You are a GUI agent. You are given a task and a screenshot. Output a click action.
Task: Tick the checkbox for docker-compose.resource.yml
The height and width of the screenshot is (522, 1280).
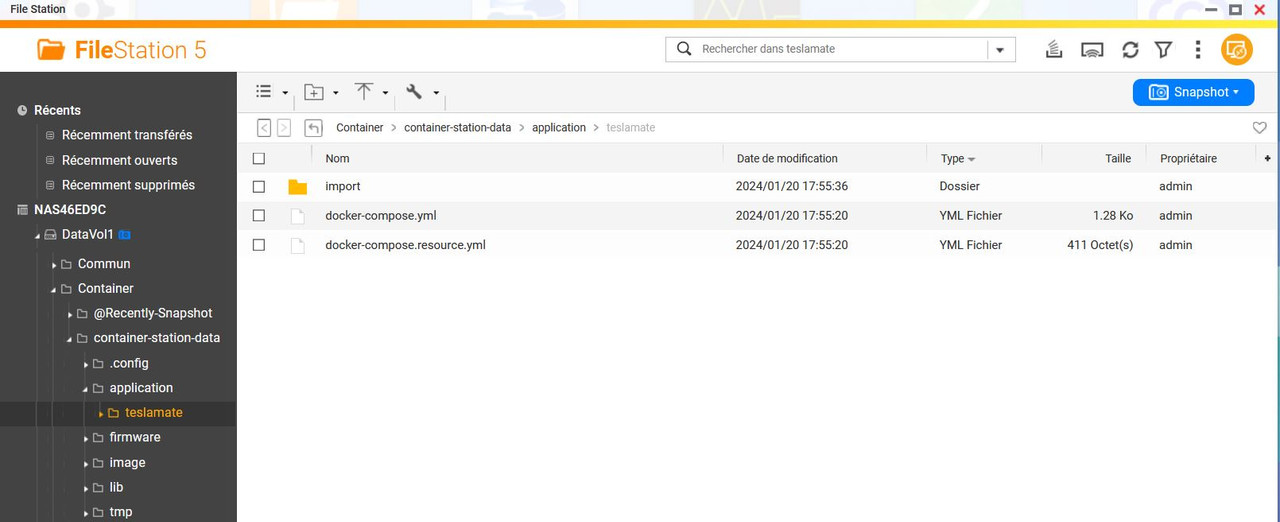point(259,245)
